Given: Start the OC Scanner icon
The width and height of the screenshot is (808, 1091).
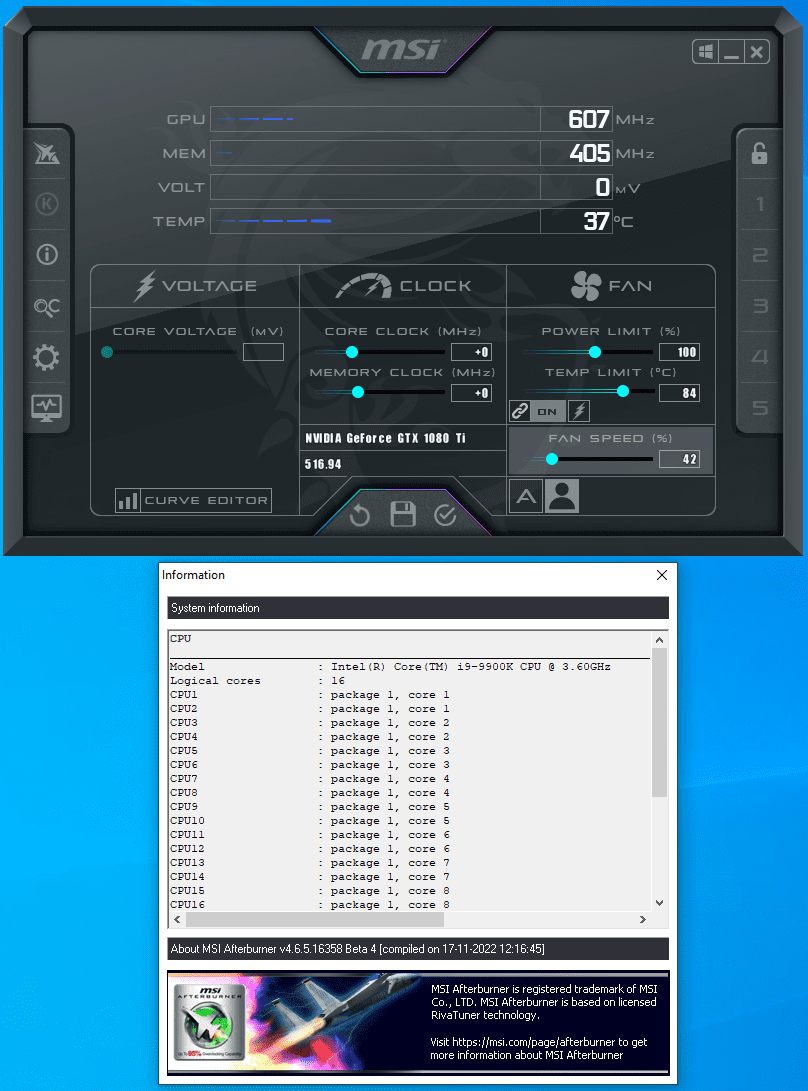Looking at the screenshot, I should [47, 306].
